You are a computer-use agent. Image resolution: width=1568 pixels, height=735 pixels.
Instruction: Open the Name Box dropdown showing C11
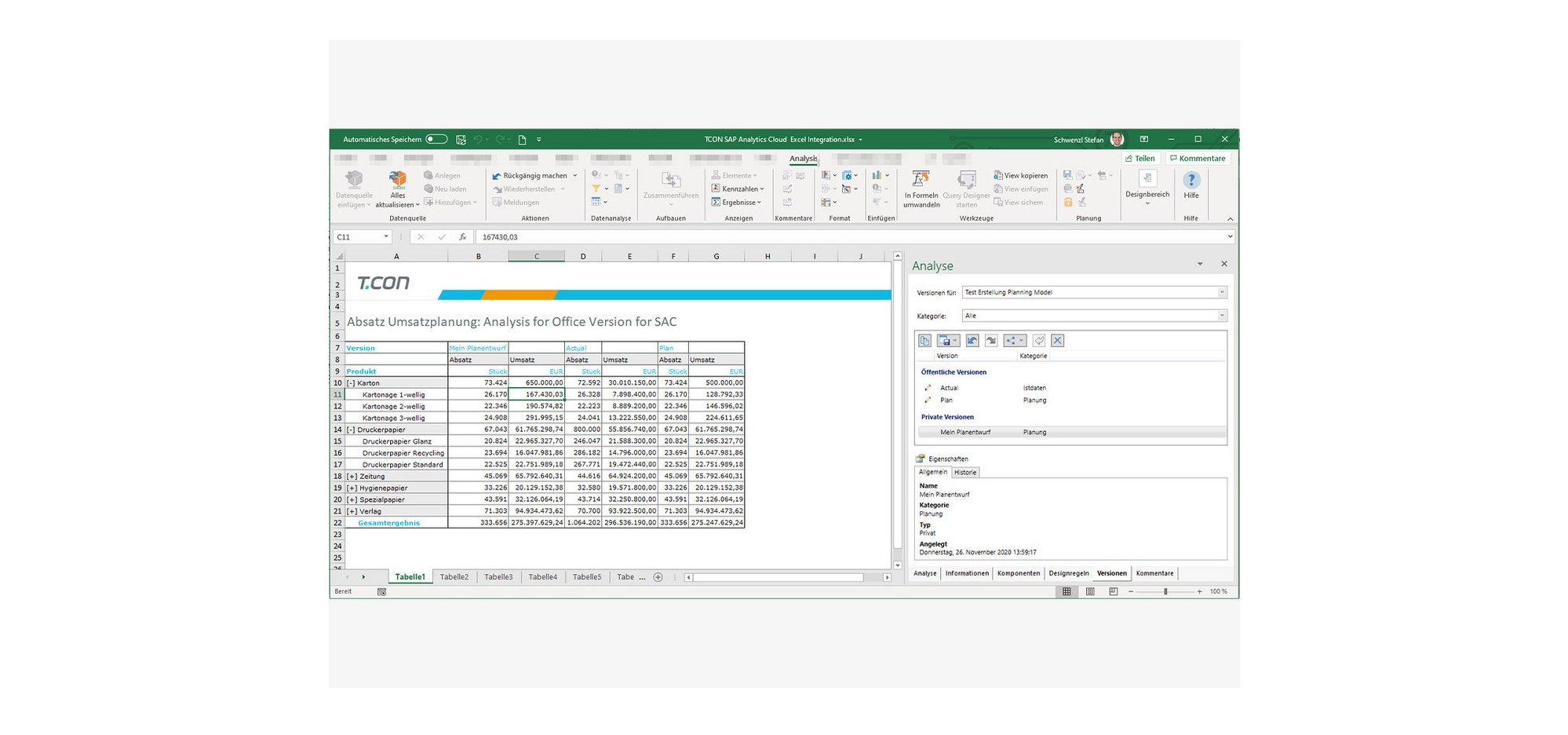coord(385,237)
